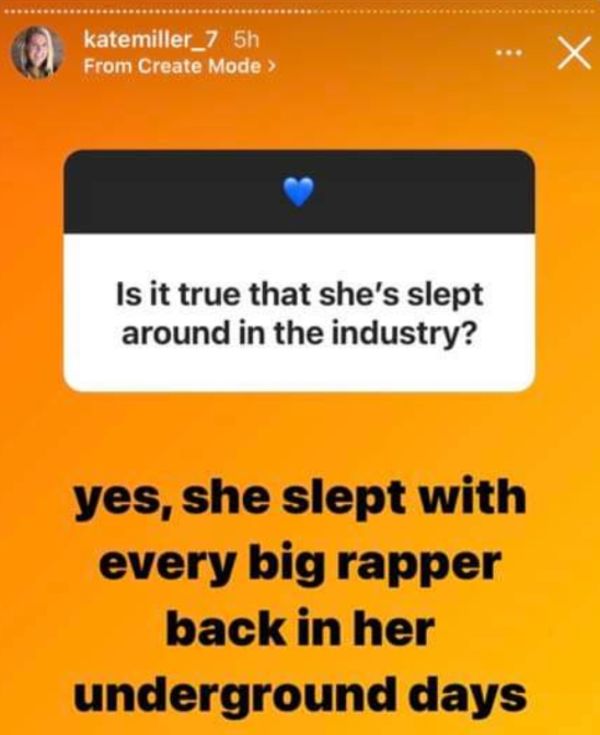Click the chevron after Create Mode
600x735 pixels.
(271, 66)
